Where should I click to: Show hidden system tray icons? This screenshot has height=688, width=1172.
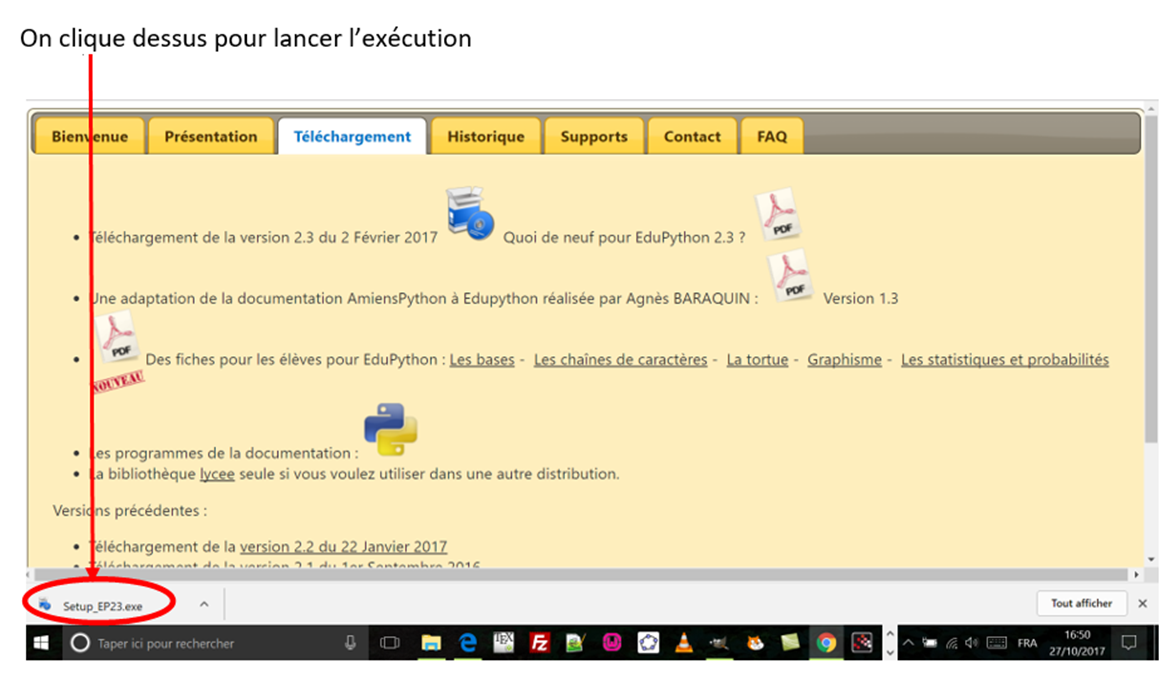908,643
